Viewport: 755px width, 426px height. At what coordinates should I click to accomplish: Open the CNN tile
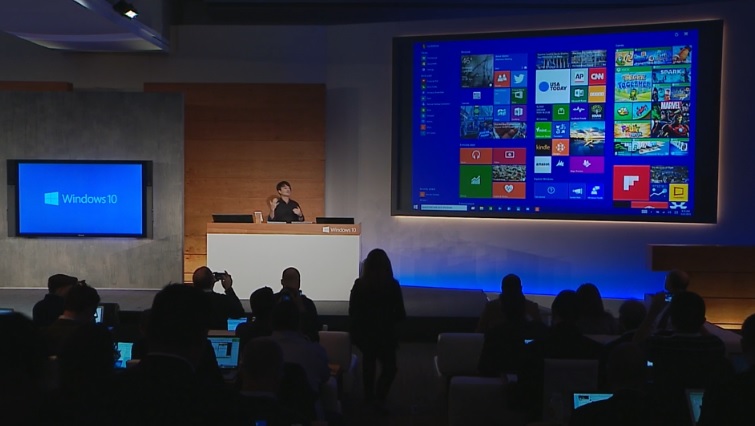coord(597,77)
